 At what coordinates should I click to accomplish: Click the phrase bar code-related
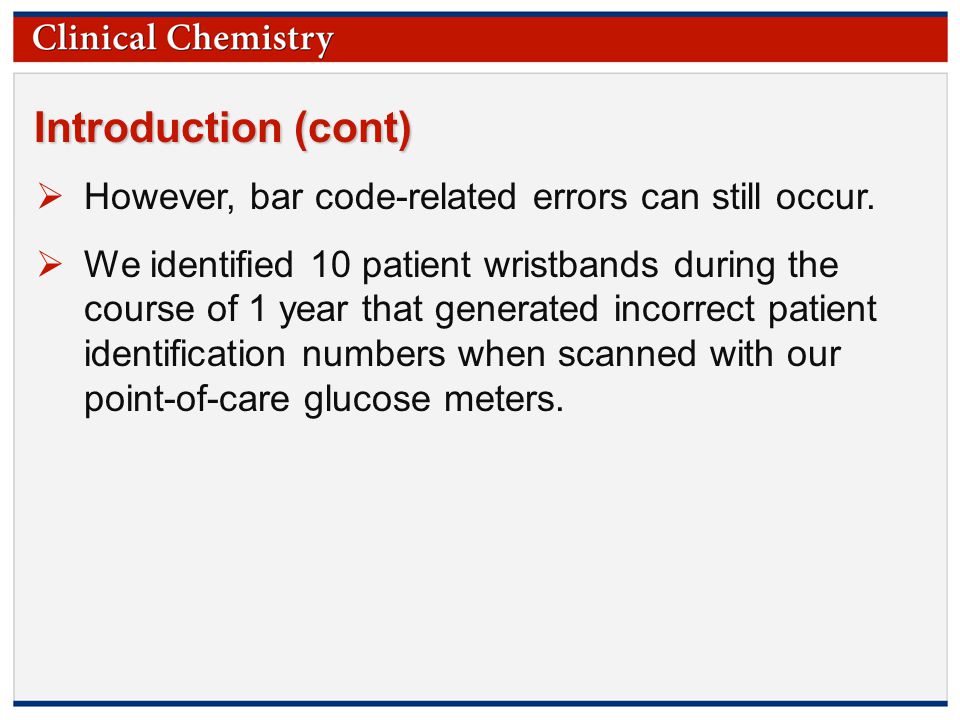pyautogui.click(x=383, y=197)
